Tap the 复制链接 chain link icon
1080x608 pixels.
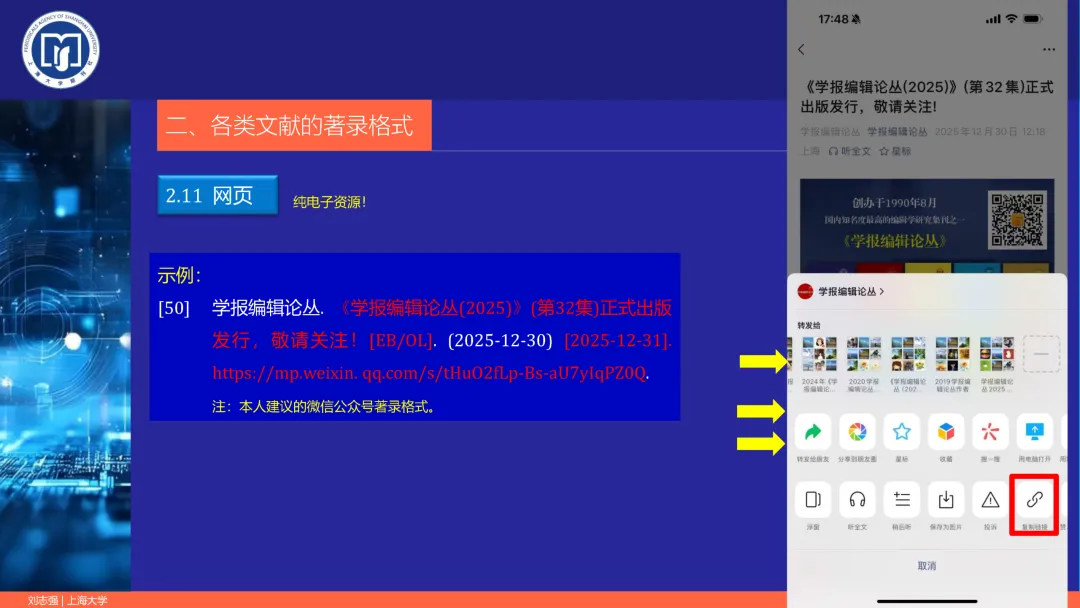coord(1035,499)
